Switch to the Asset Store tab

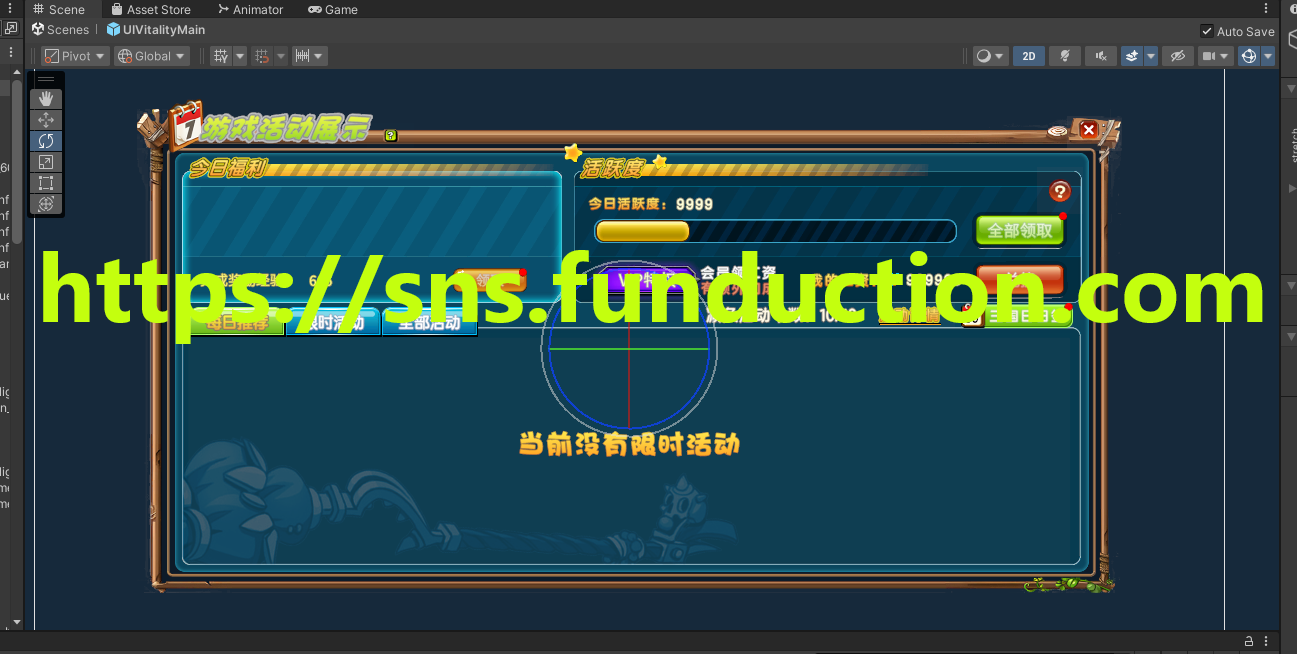151,9
